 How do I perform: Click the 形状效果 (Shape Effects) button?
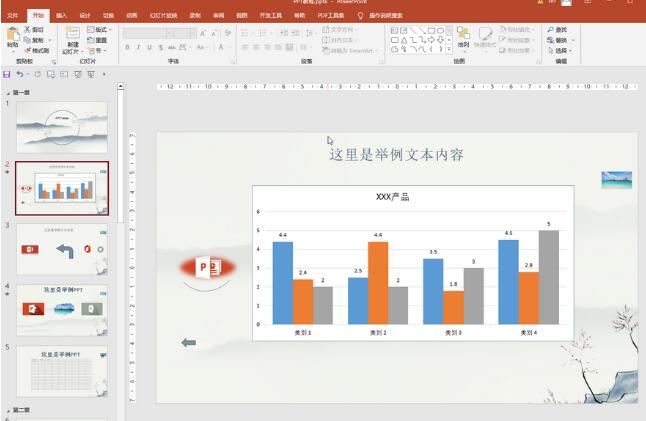(x=515, y=50)
